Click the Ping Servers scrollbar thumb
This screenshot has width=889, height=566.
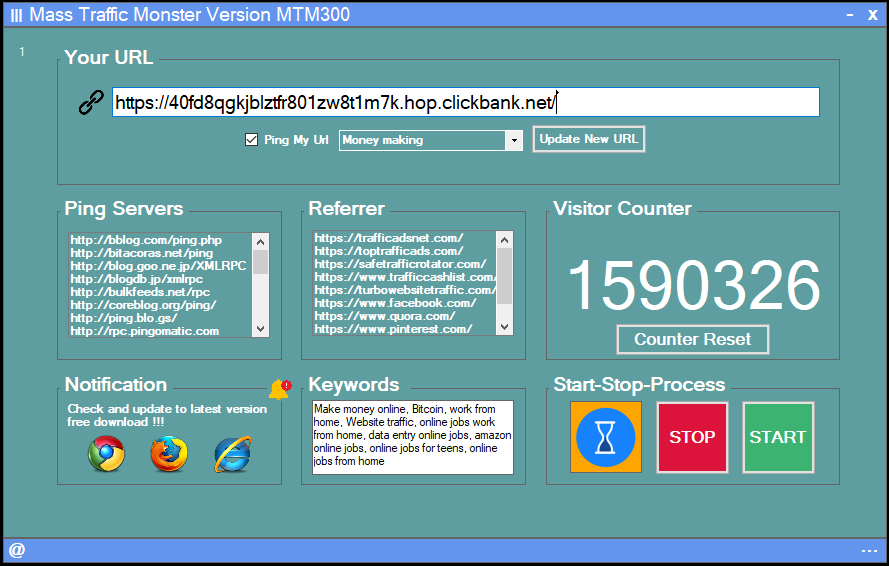(x=260, y=262)
